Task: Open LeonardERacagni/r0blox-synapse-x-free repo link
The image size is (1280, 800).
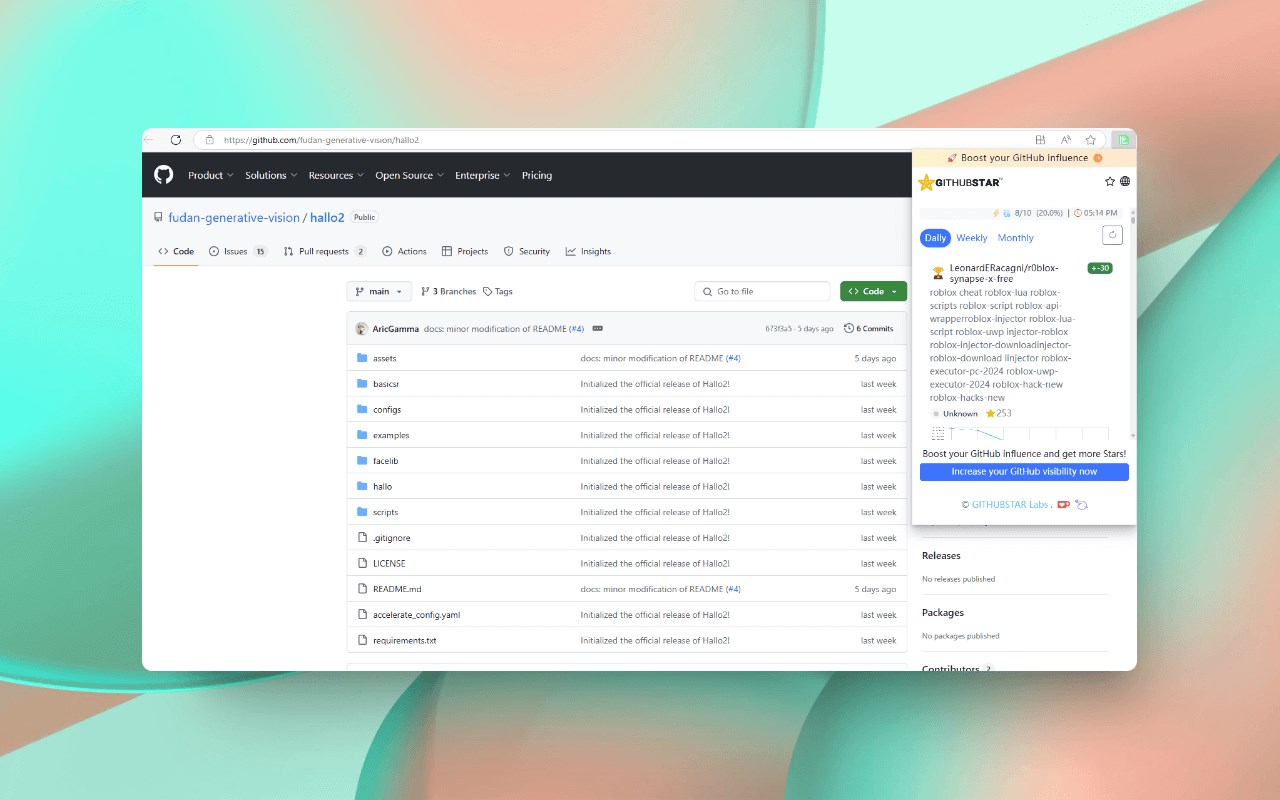Action: (1004, 273)
